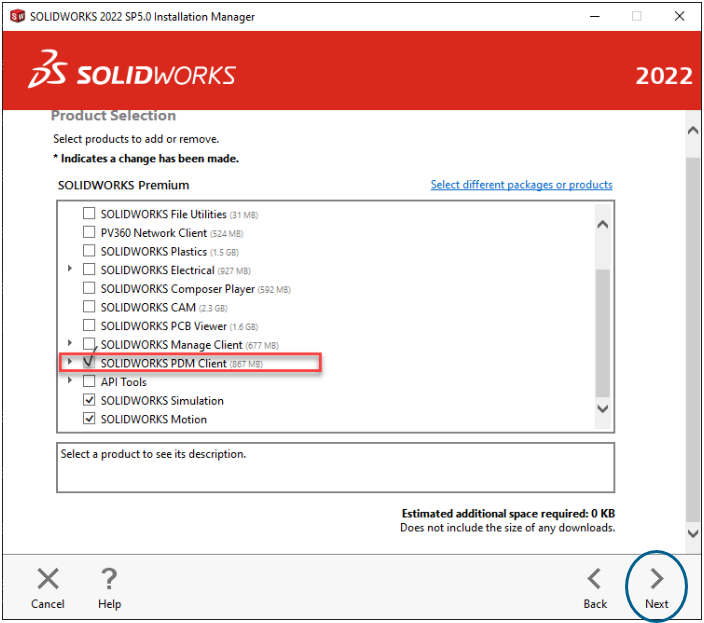Screen dimensions: 704x623
Task: Expand the SOLIDWORKS Electrical tree node
Action: [70, 268]
